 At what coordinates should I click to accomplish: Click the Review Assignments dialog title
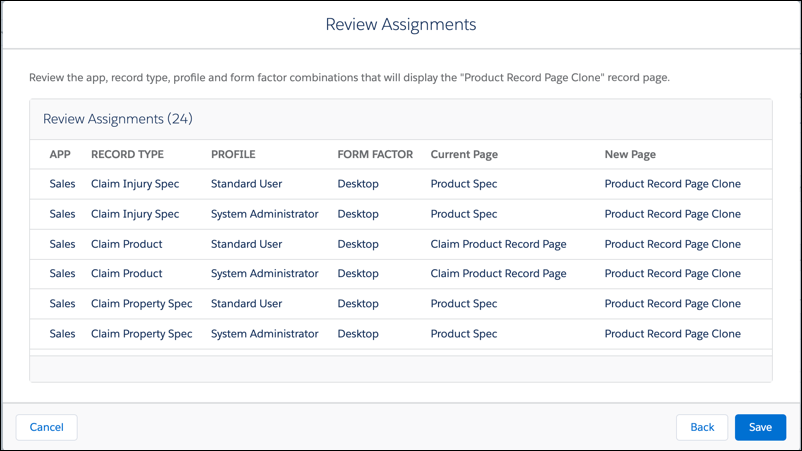click(401, 24)
